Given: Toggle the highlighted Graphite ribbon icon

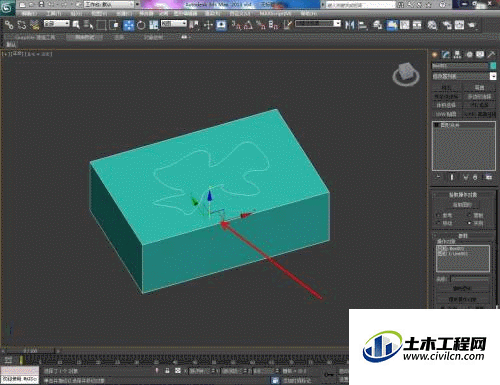Looking at the screenshot, I should [x=392, y=25].
